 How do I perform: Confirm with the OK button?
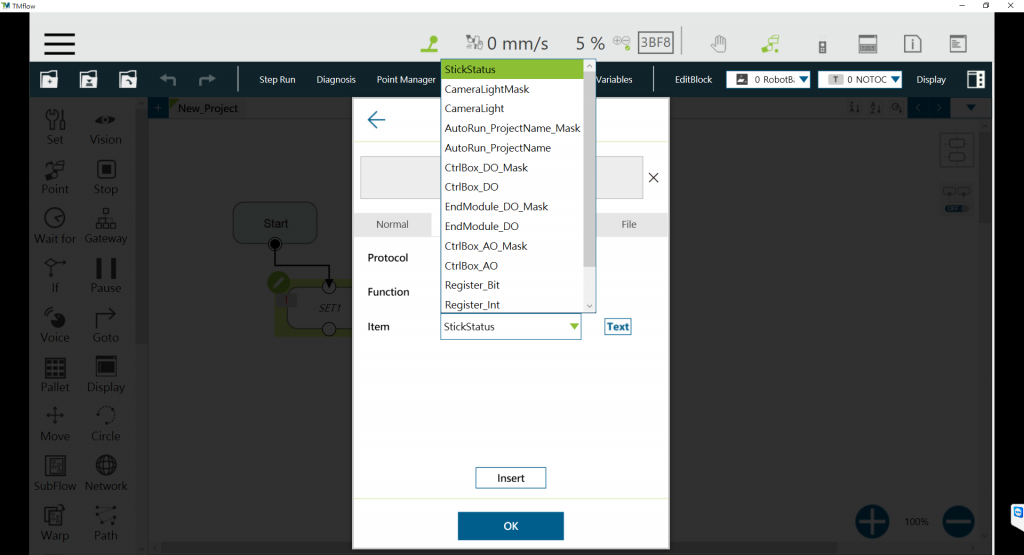(x=510, y=526)
